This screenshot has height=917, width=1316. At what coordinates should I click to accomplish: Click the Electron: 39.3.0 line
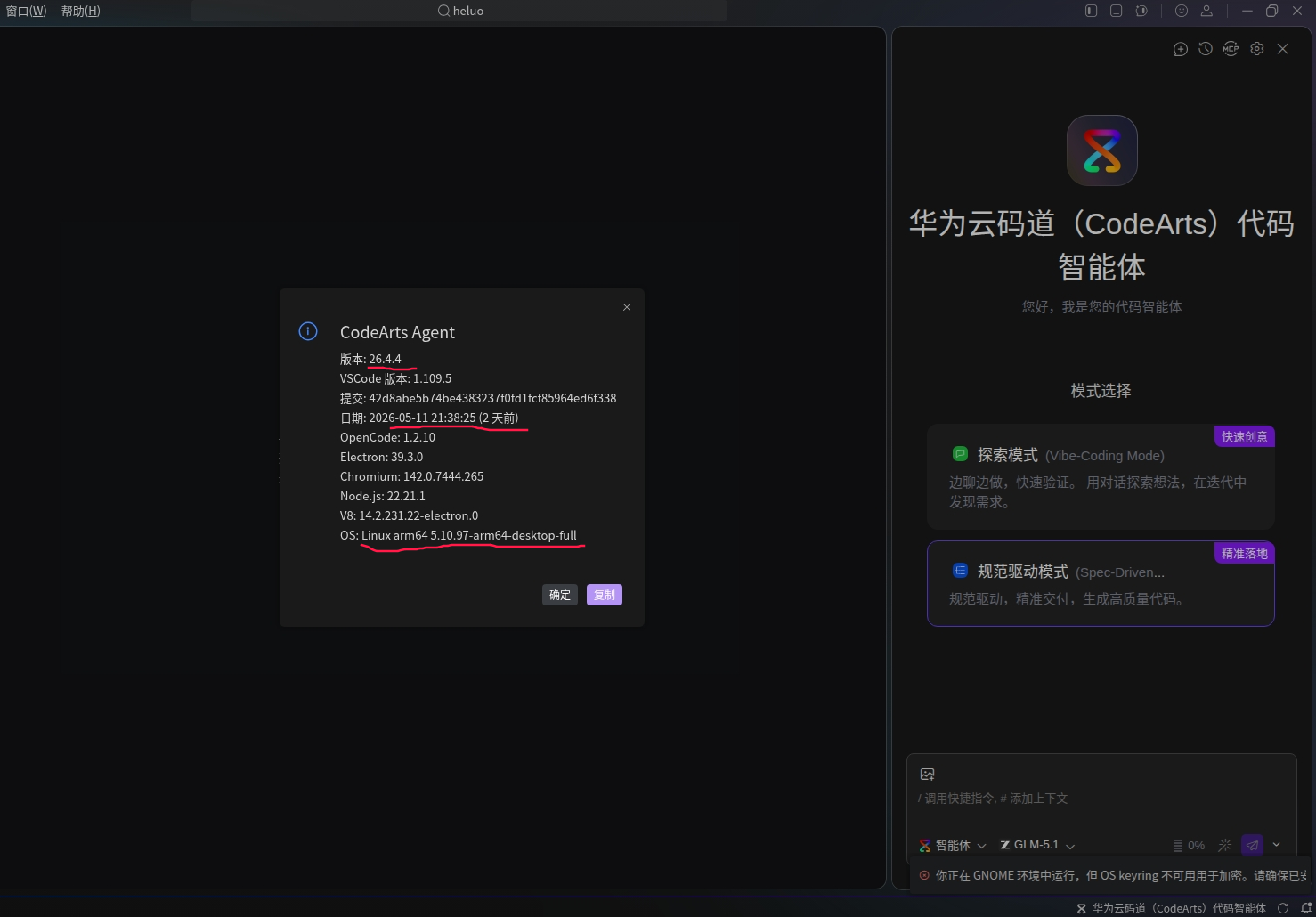[381, 457]
